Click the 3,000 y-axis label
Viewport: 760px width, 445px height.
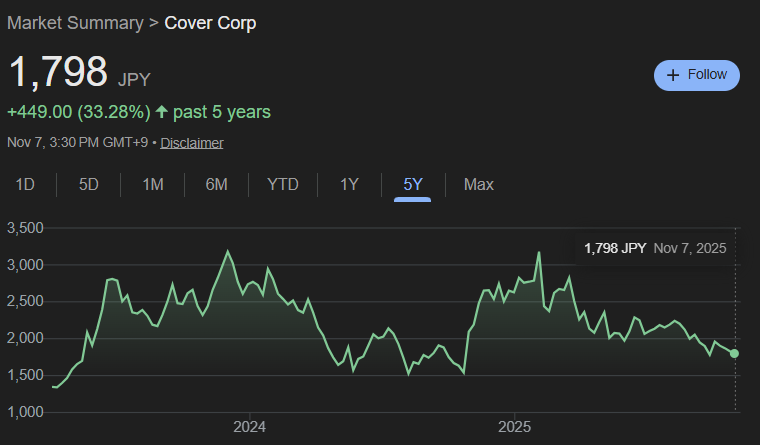[25, 265]
